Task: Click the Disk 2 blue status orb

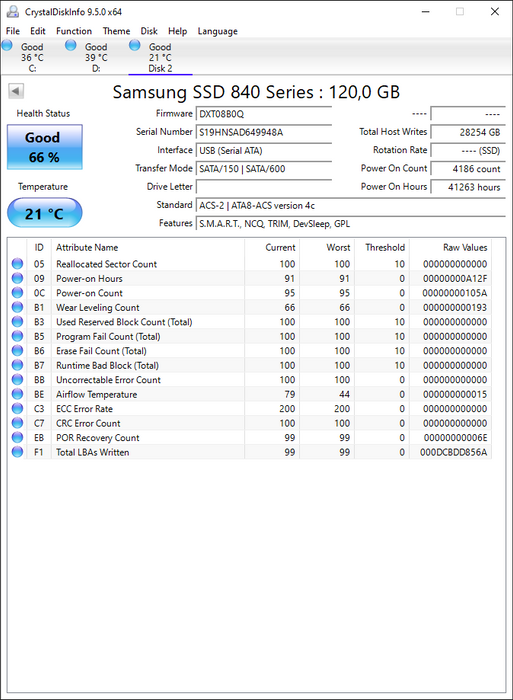Action: click(x=134, y=45)
